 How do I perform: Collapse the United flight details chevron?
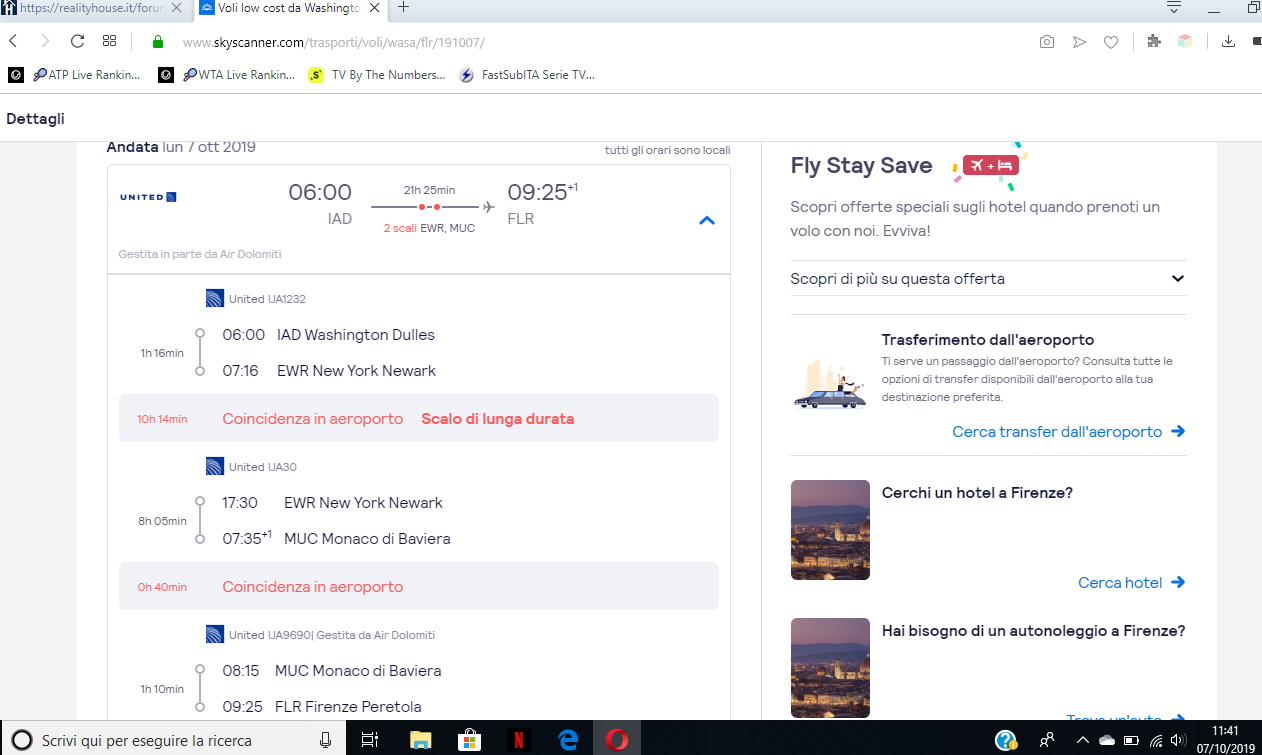706,220
